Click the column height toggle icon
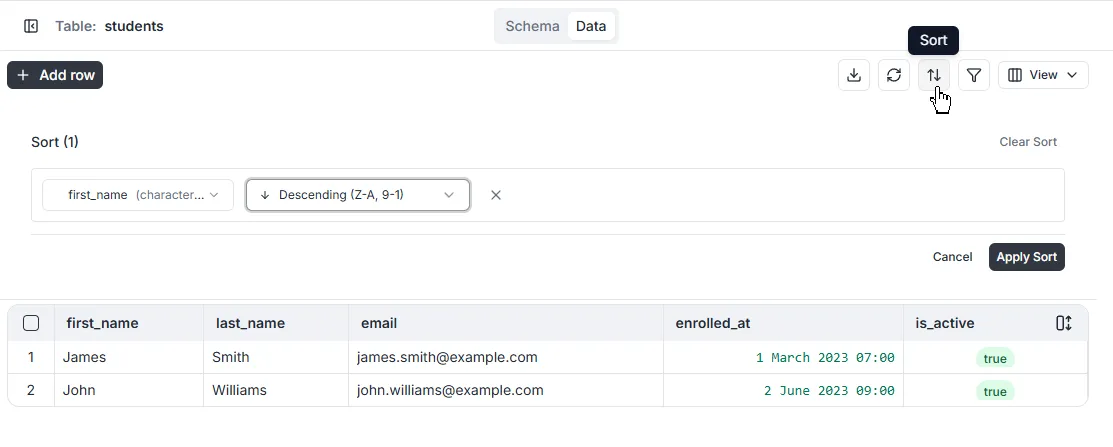 coord(1064,323)
